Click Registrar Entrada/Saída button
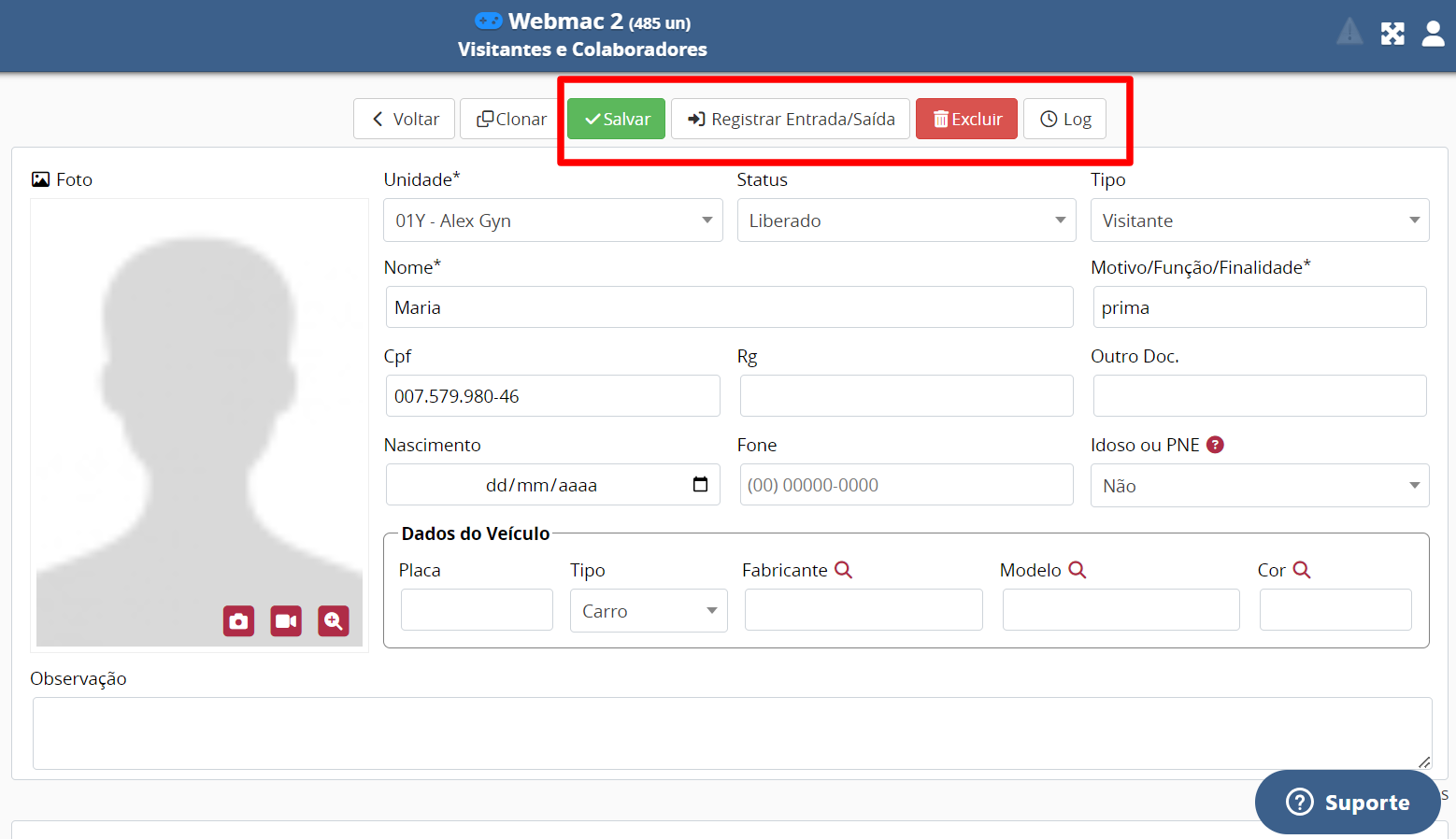The width and height of the screenshot is (1456, 839). (x=791, y=119)
